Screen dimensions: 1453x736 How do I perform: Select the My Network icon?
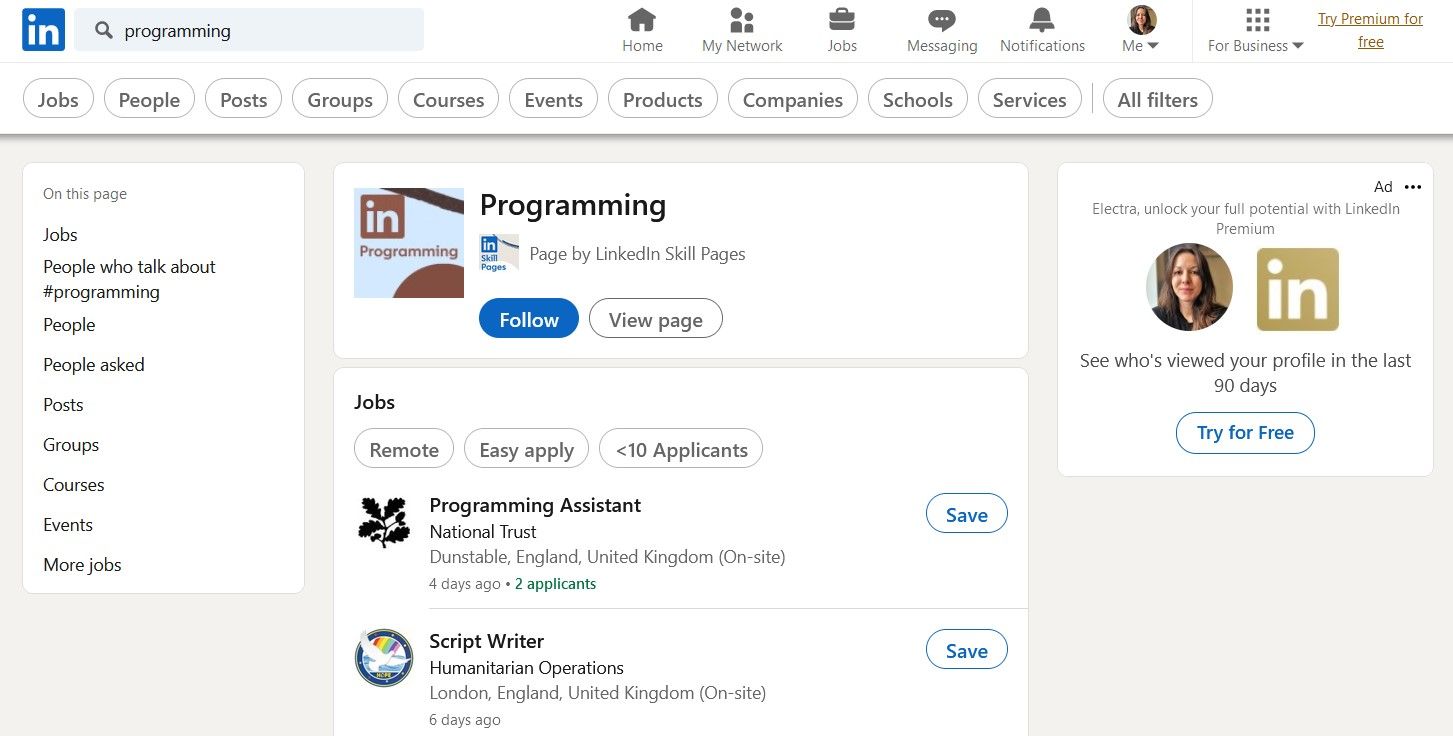click(741, 28)
